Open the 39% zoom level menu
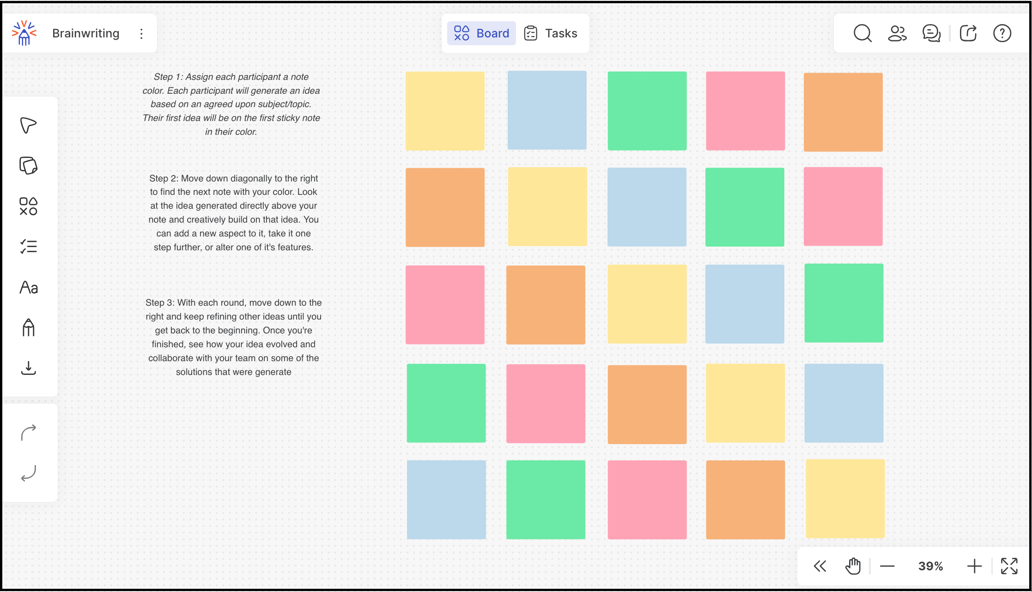 (930, 566)
